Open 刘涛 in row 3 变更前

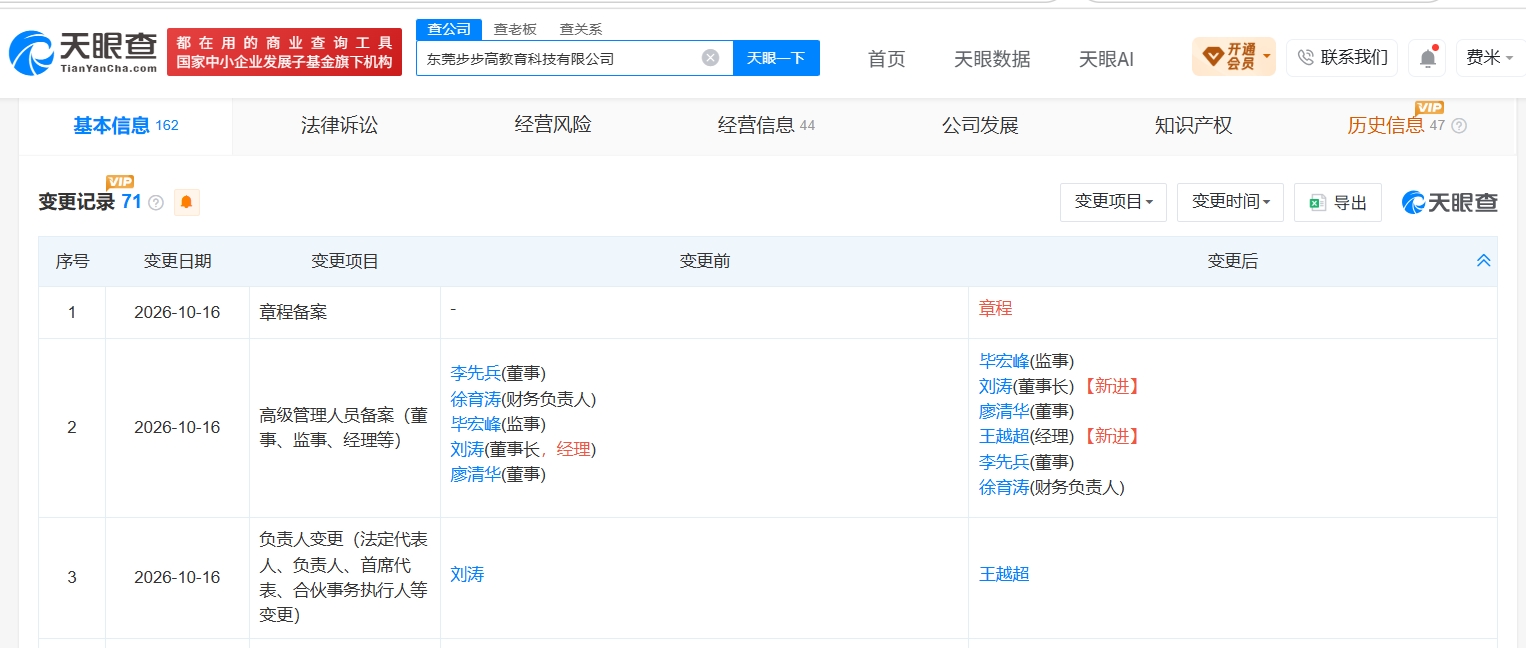tap(467, 575)
